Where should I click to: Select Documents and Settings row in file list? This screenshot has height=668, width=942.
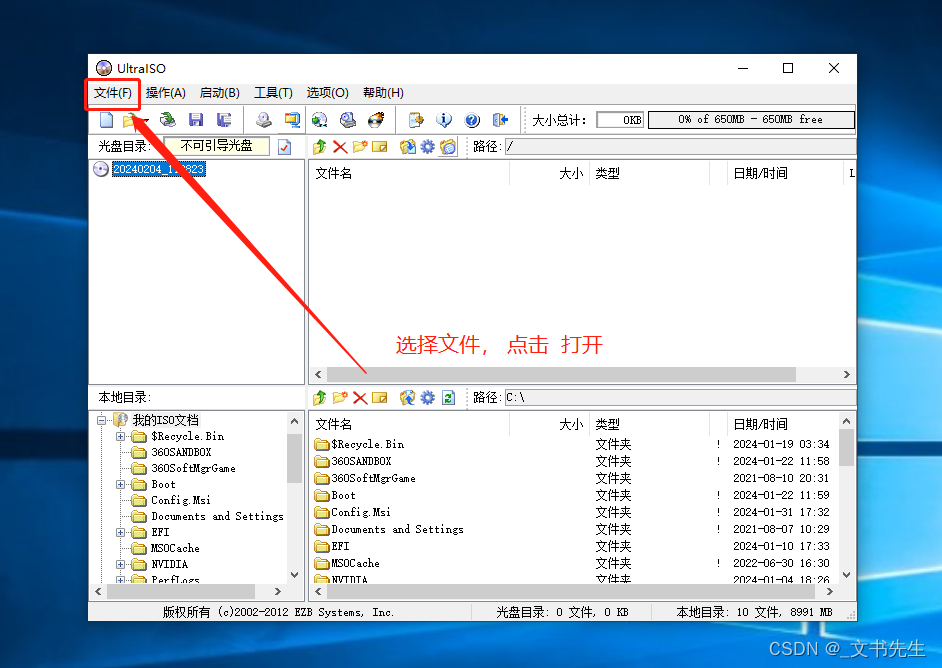point(574,529)
